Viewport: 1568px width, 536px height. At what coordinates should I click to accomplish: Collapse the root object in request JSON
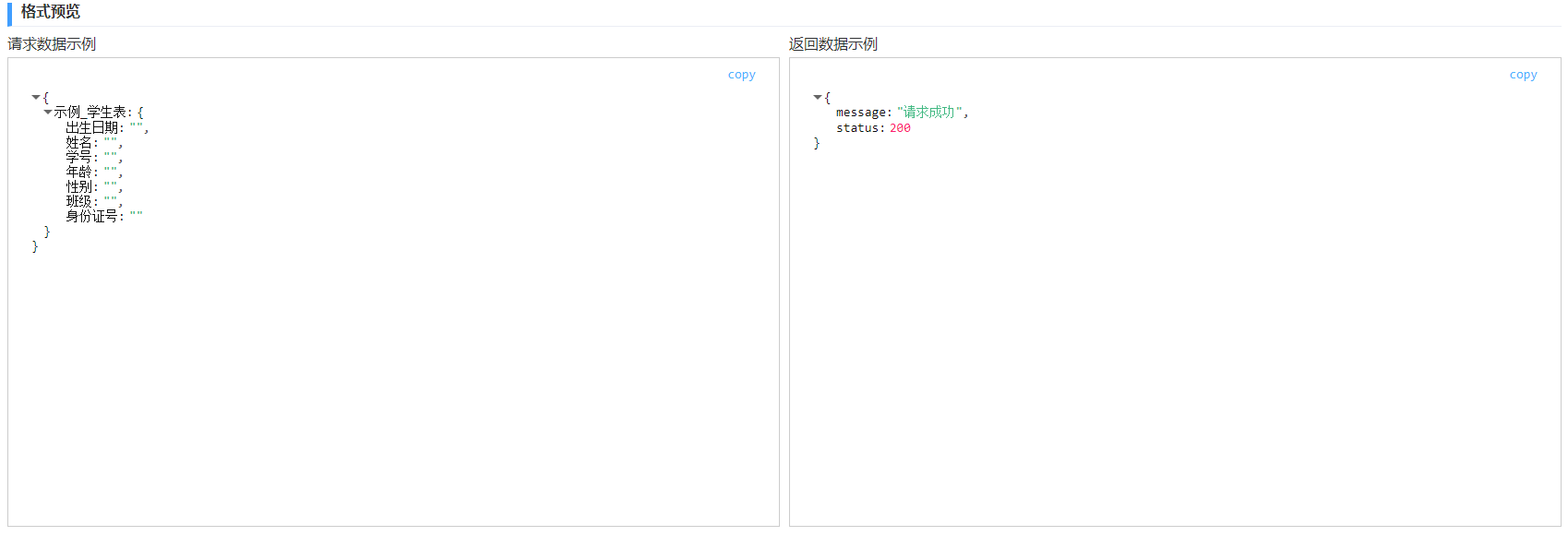pyautogui.click(x=36, y=97)
